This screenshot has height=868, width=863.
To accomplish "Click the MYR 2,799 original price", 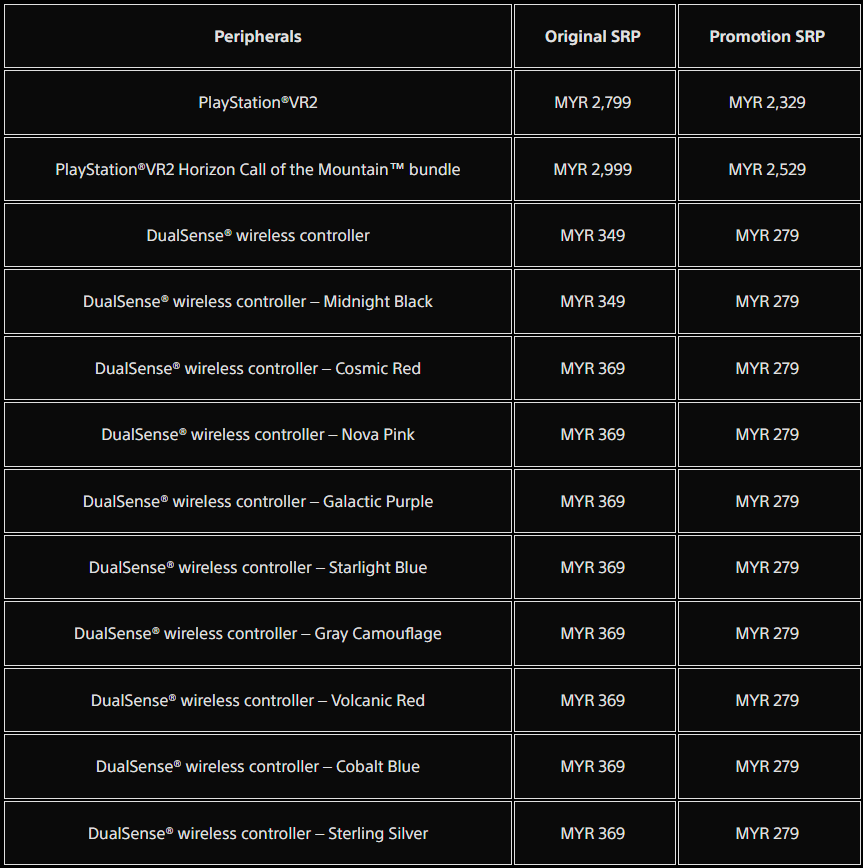I will point(592,102).
